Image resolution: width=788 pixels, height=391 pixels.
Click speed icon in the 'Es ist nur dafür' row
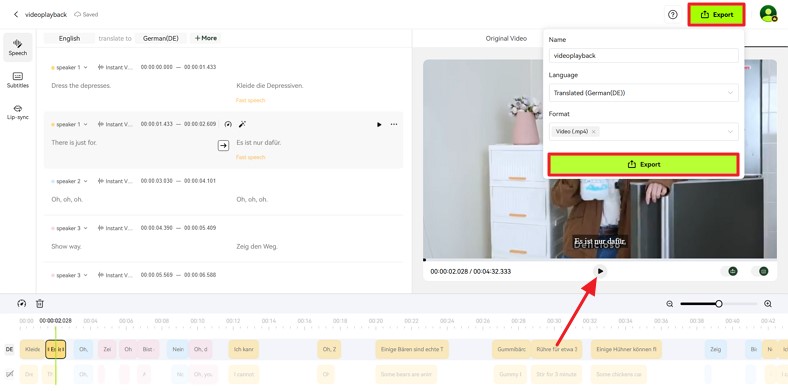(228, 124)
